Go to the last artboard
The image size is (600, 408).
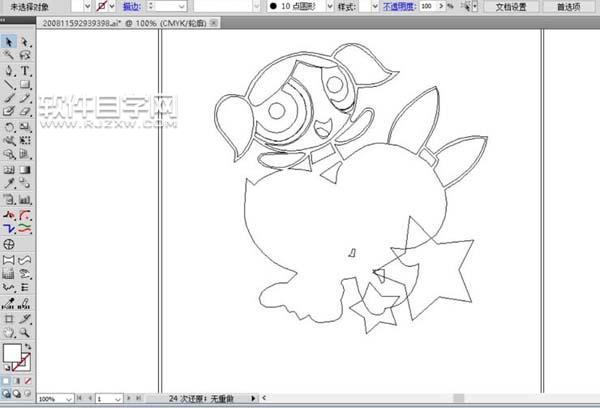[139, 398]
